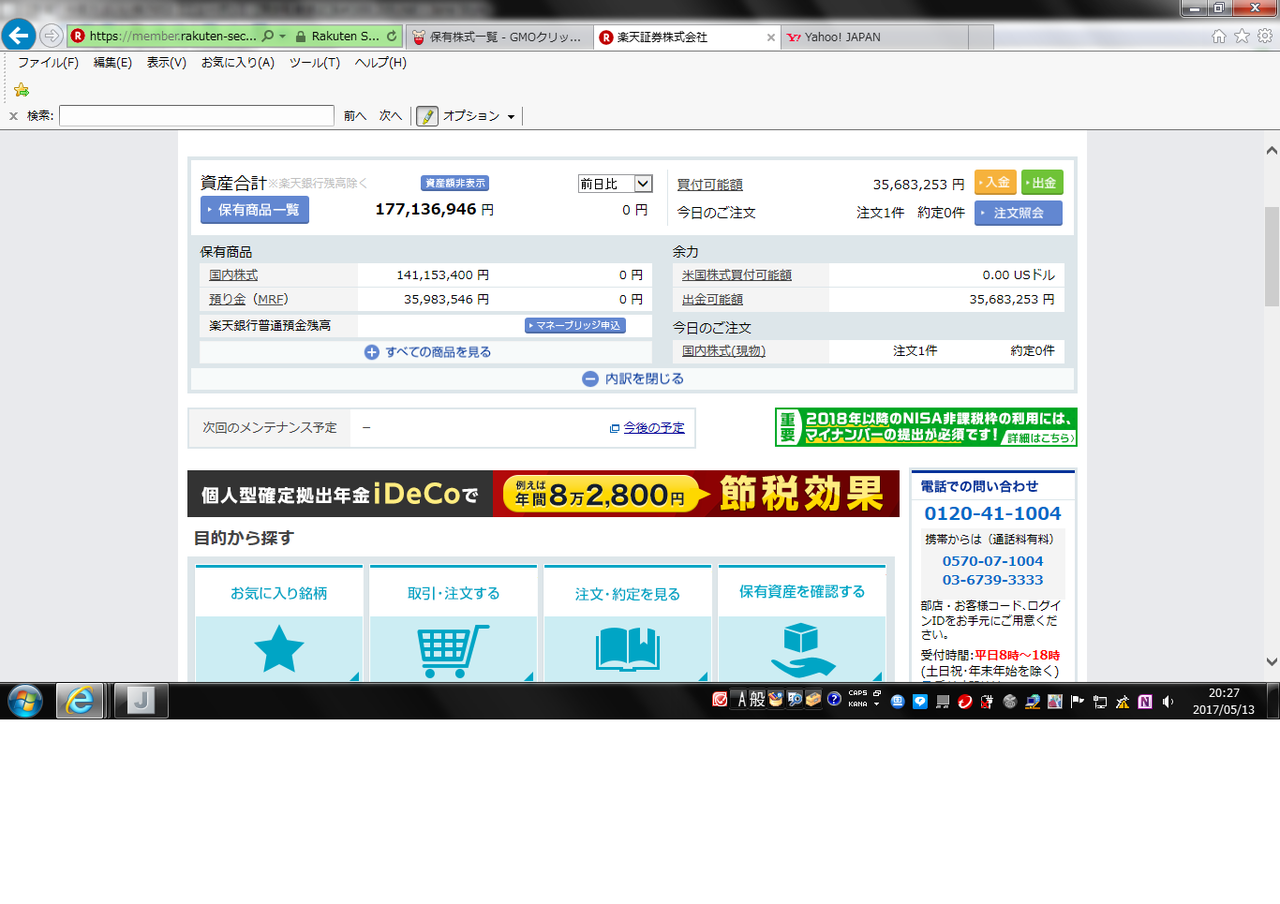Click the green 出金 button
The height and width of the screenshot is (904, 1280).
[1042, 183]
